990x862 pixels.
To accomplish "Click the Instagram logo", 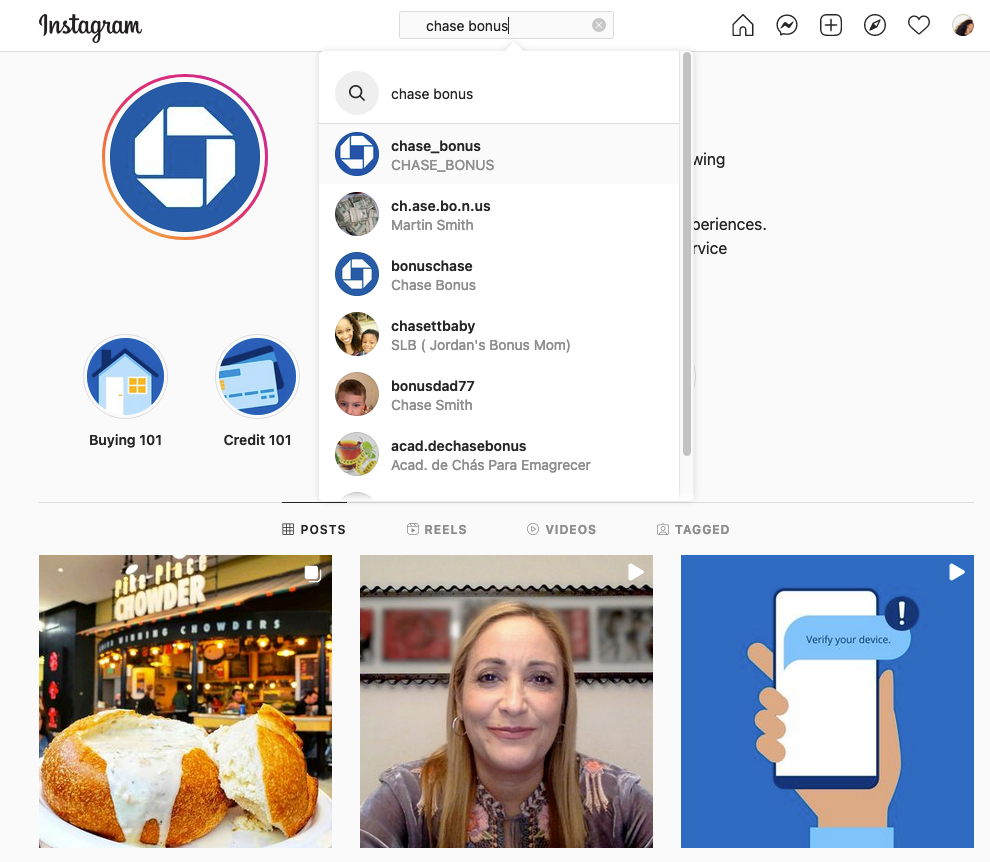I will [x=90, y=27].
